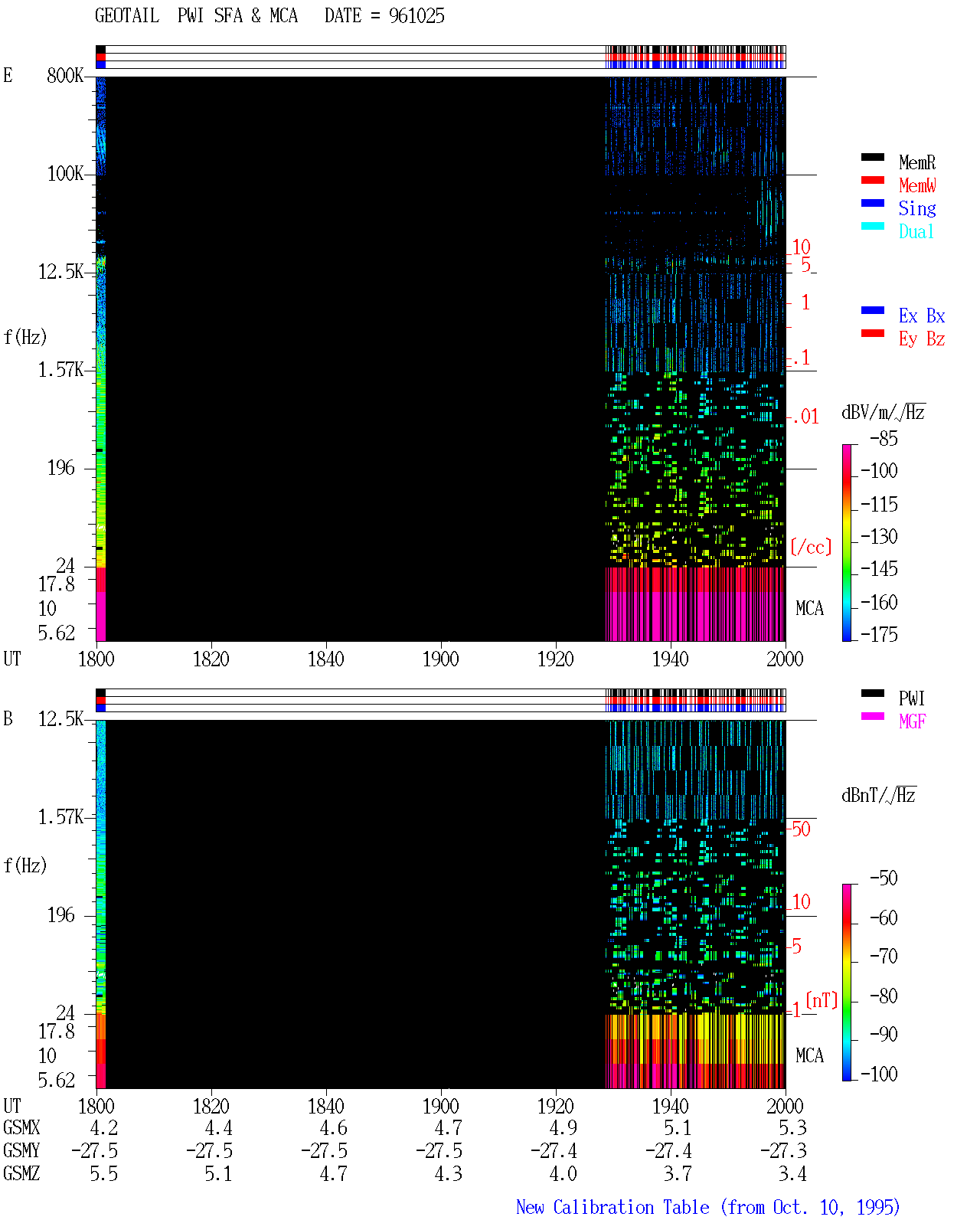
Task: Click the GSMX value '5.3'
Action: (x=793, y=1127)
